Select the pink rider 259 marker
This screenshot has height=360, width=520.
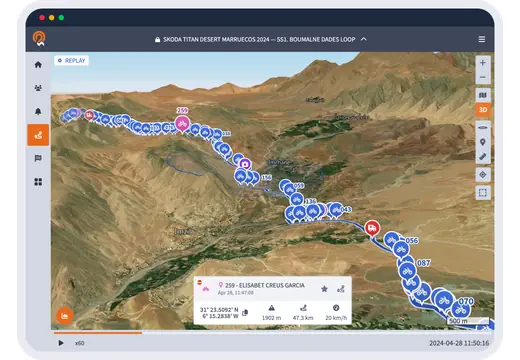[x=182, y=123]
